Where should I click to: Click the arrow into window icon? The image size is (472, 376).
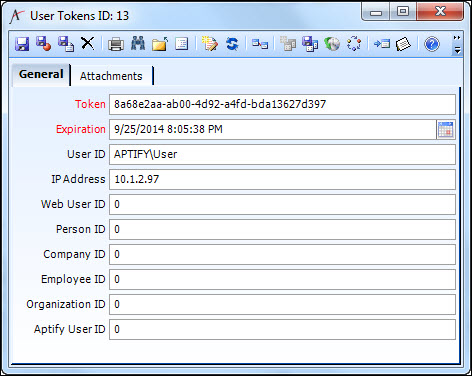(x=382, y=44)
